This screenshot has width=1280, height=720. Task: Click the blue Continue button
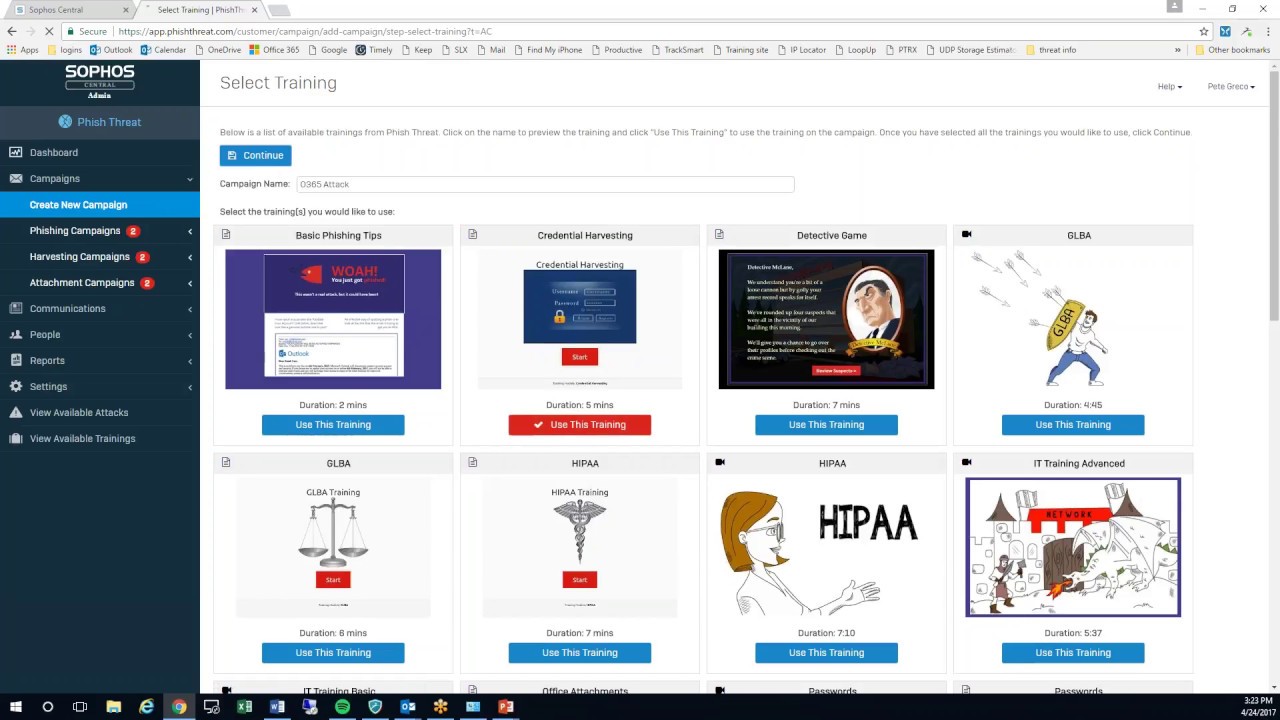[256, 155]
